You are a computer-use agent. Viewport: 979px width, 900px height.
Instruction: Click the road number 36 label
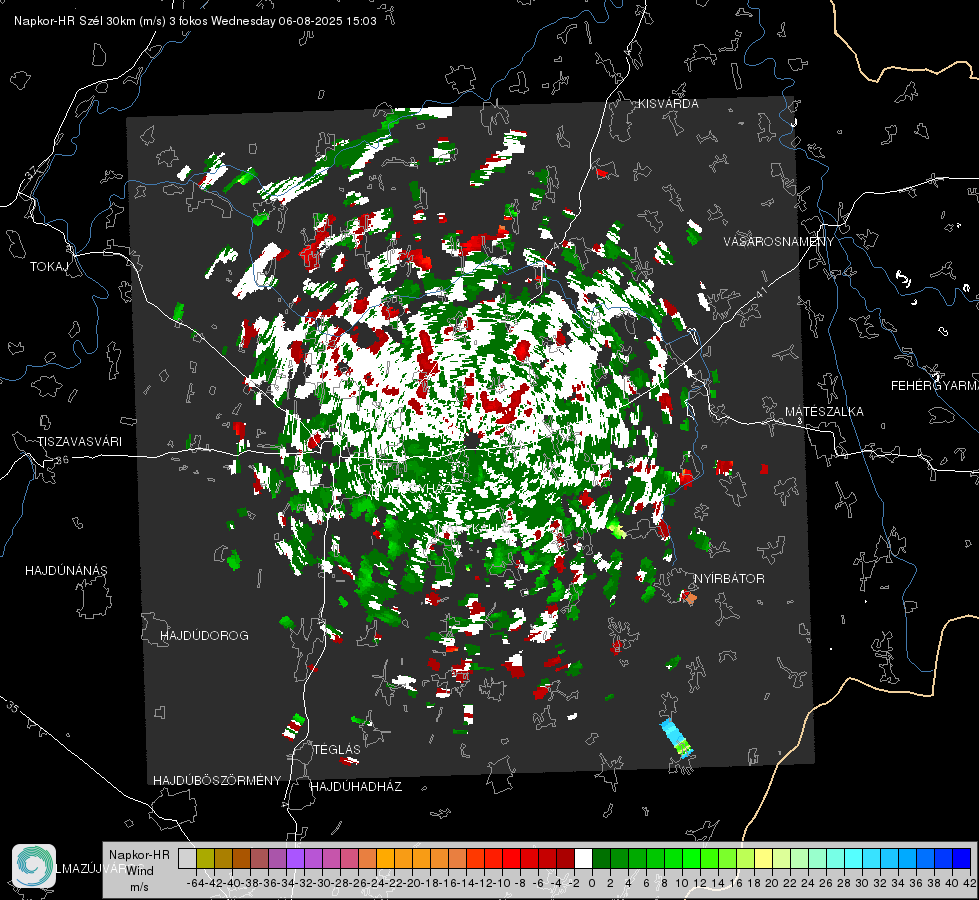pyautogui.click(x=62, y=460)
